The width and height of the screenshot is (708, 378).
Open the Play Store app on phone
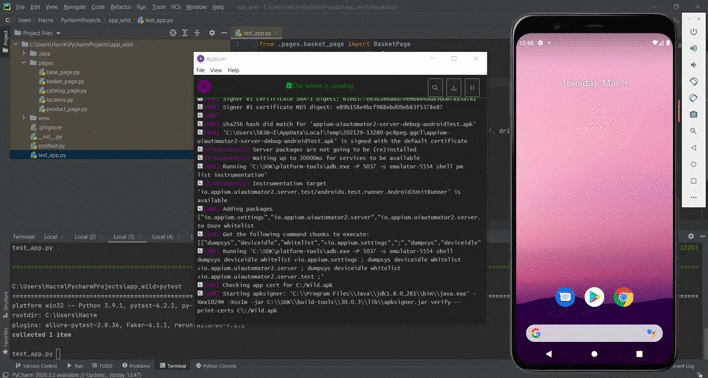coord(594,297)
